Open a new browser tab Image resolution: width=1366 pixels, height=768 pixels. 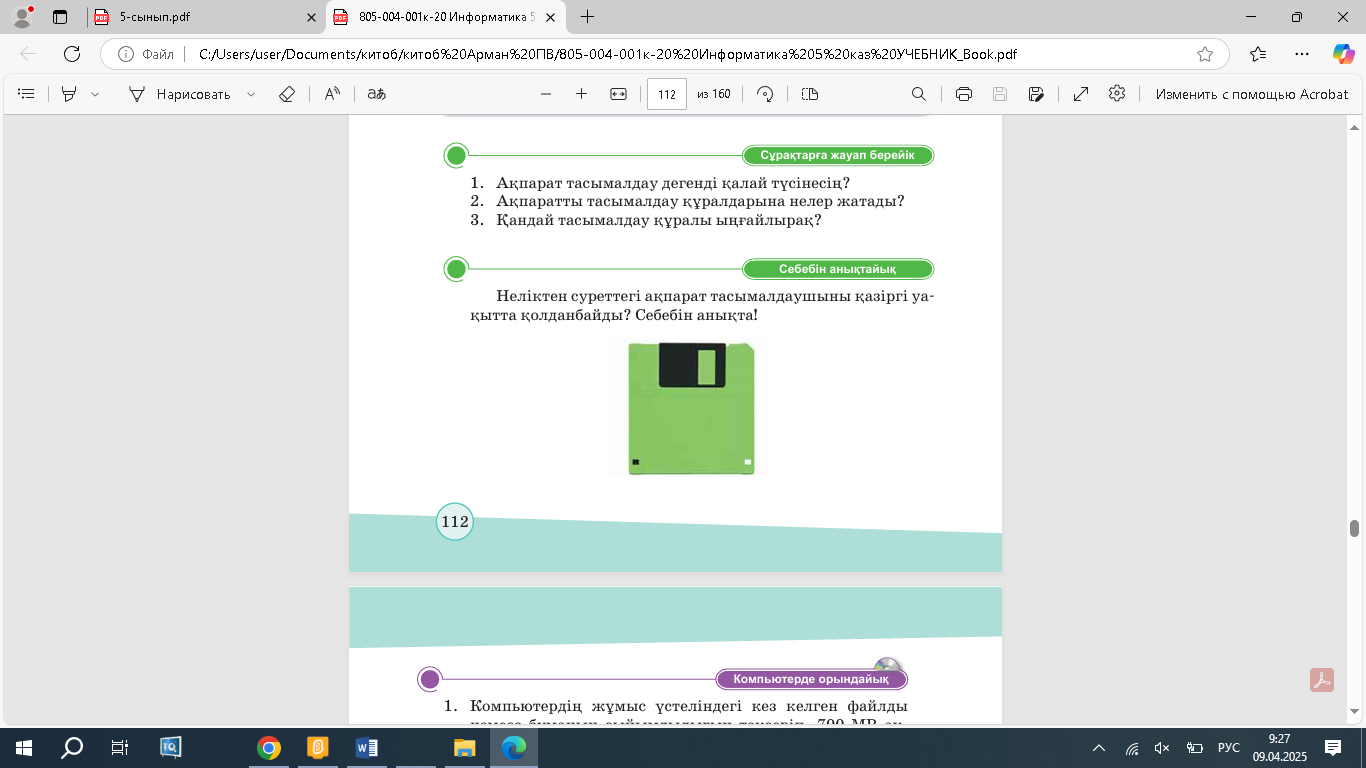587,17
